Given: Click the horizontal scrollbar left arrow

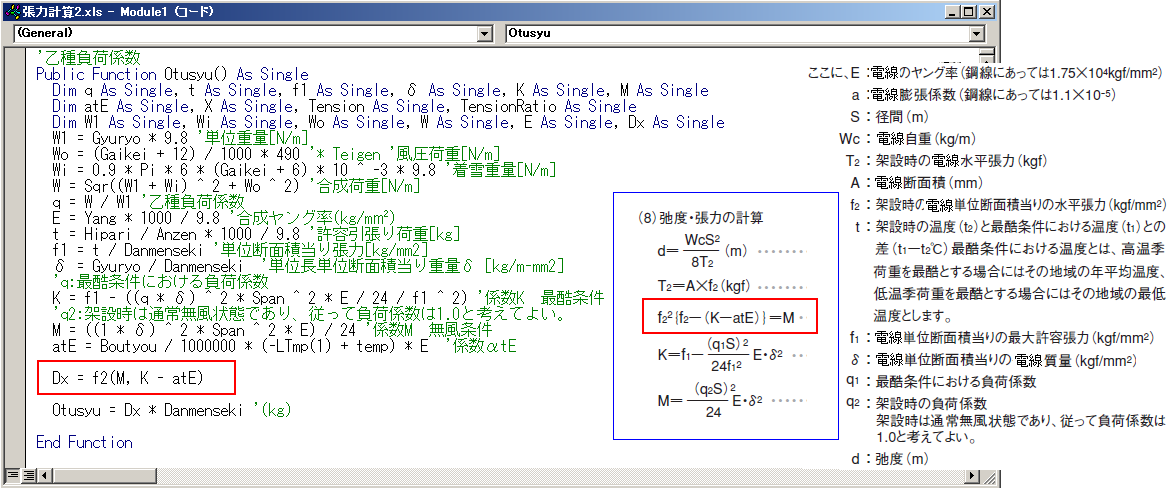Looking at the screenshot, I should [44, 475].
